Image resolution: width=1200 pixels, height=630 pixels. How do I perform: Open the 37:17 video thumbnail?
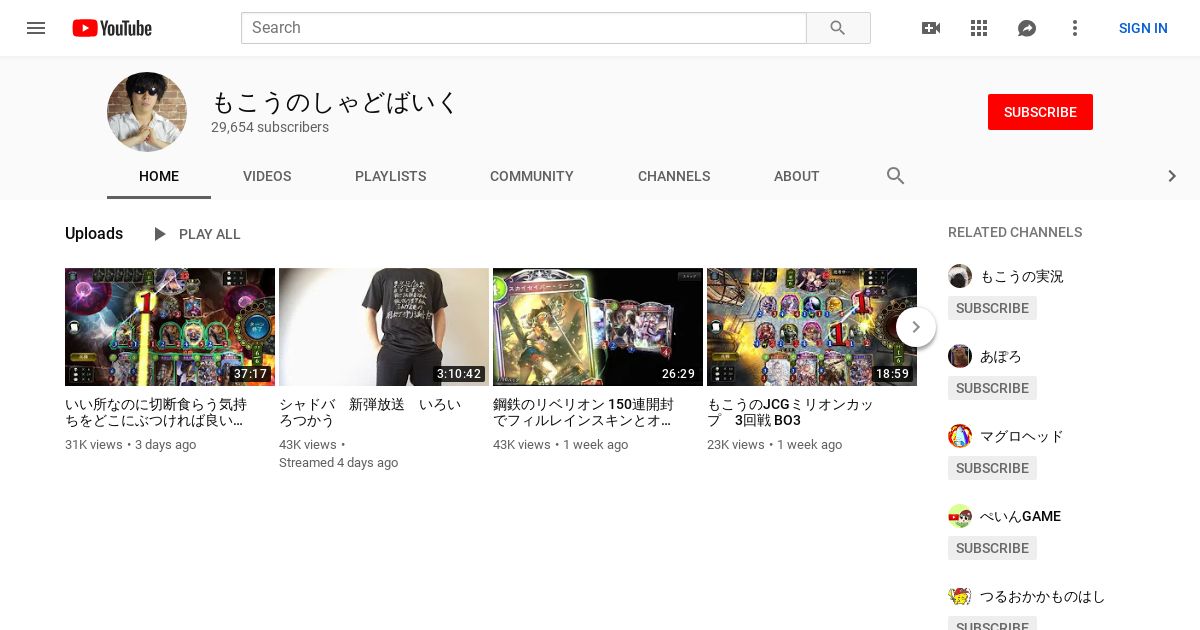(170, 327)
